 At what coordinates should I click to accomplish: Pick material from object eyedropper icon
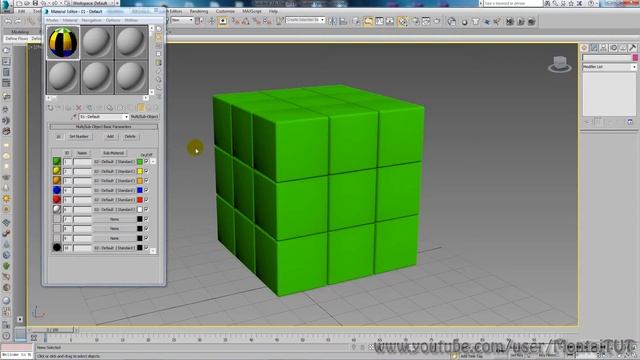(x=74, y=117)
